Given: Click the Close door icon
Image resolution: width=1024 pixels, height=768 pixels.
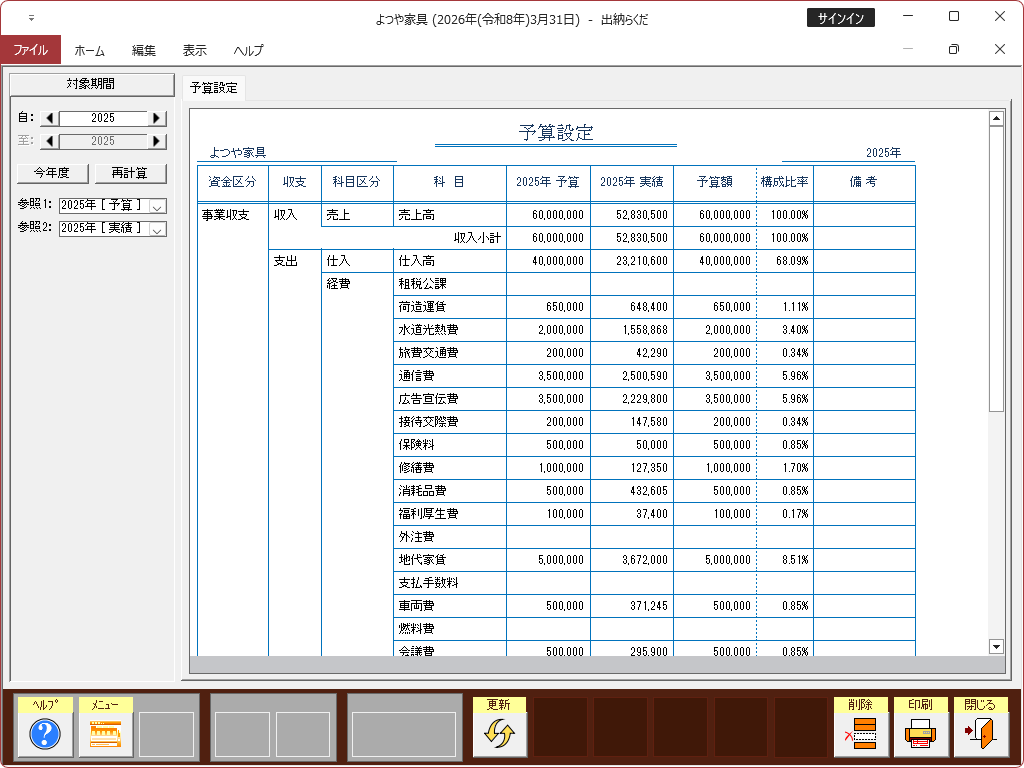Looking at the screenshot, I should tap(980, 735).
